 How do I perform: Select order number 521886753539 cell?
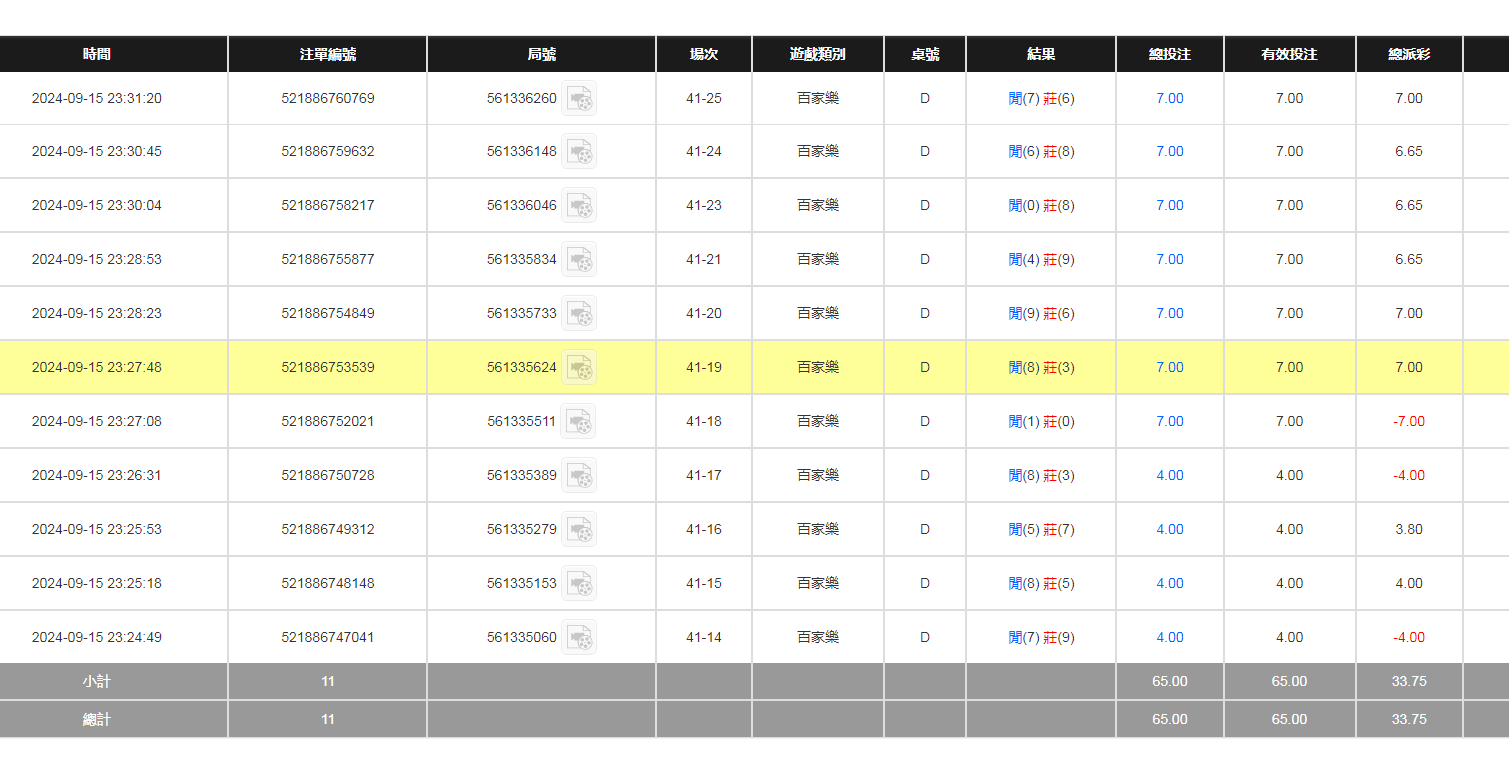click(x=327, y=367)
